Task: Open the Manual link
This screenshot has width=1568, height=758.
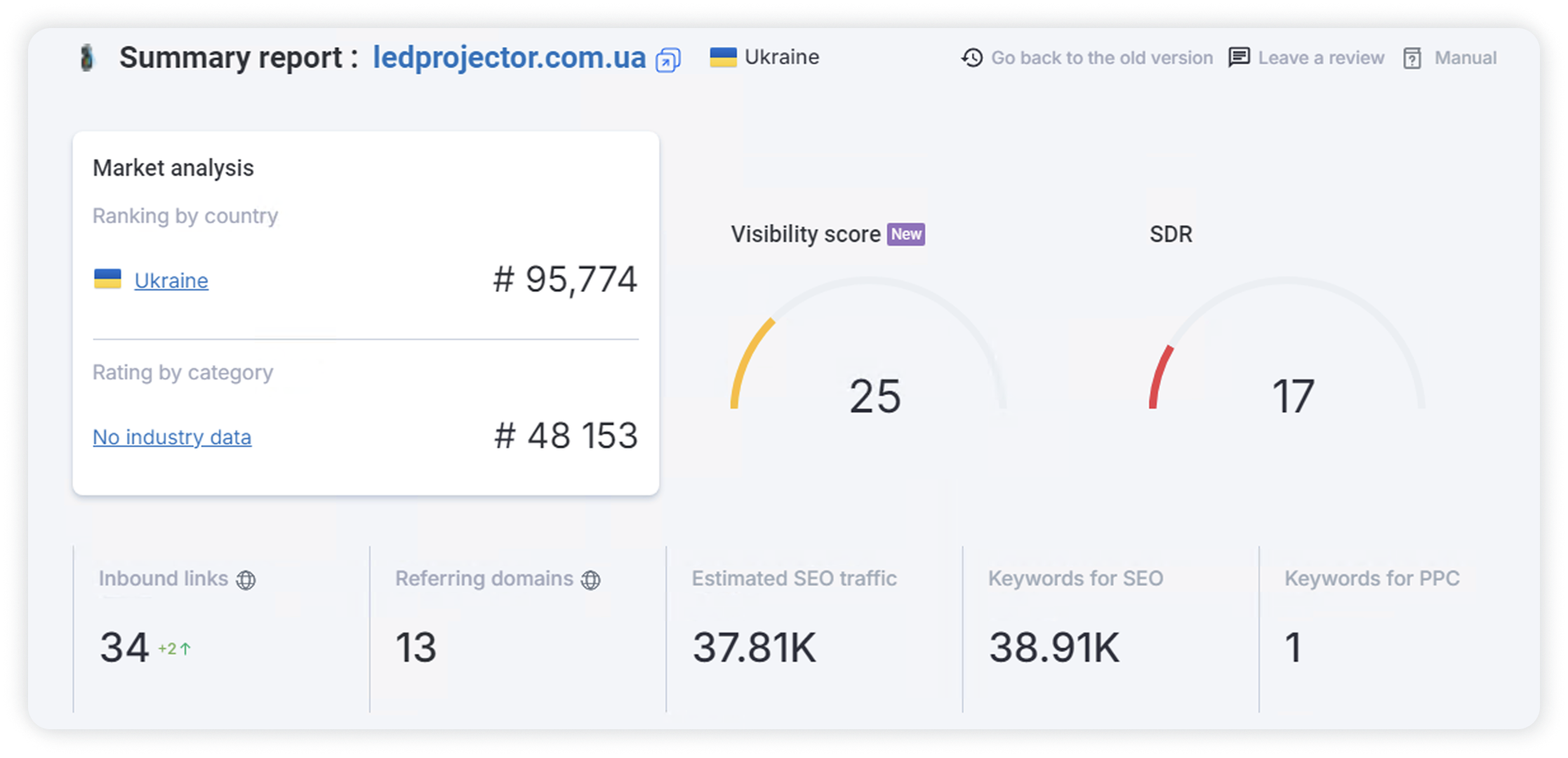Action: click(x=1466, y=58)
